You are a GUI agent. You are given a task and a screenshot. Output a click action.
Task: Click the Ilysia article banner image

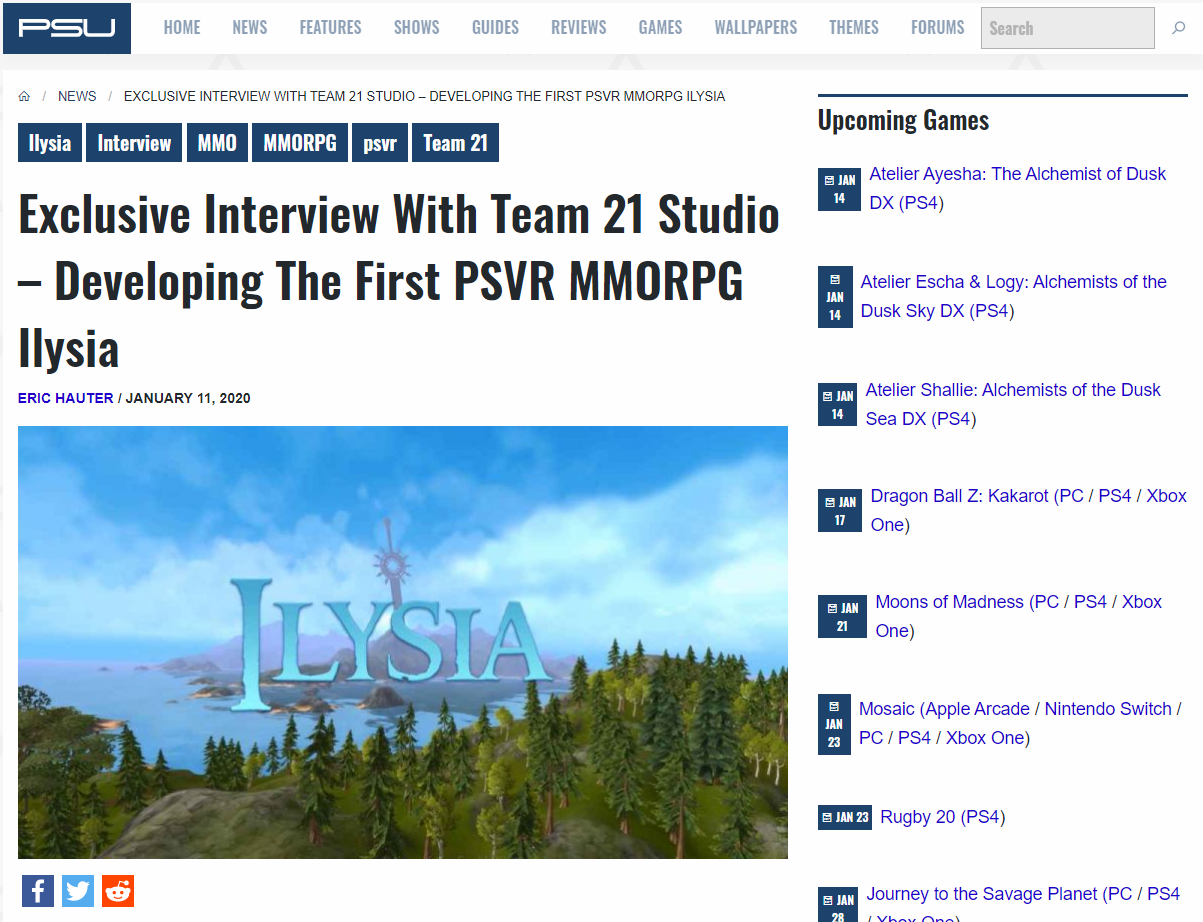[402, 642]
